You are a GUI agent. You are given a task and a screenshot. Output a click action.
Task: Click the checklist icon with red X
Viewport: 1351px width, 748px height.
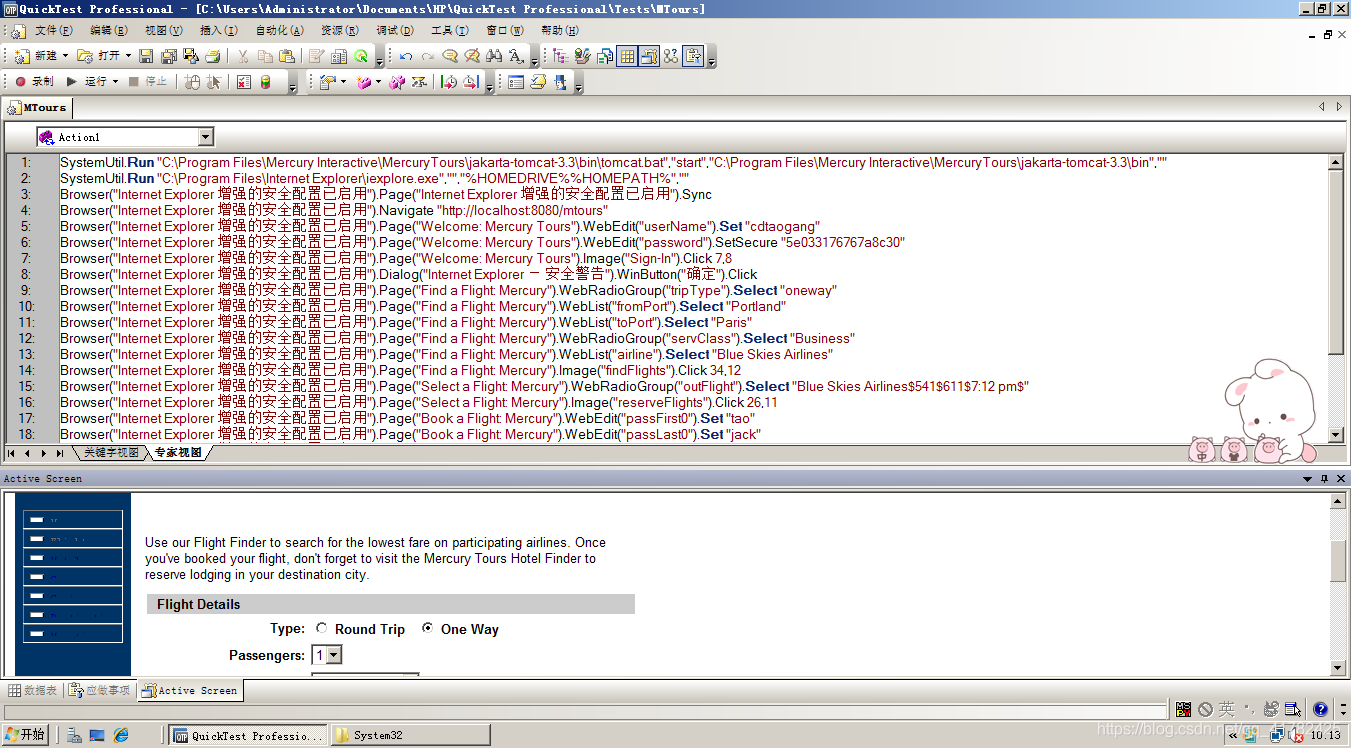coord(244,82)
